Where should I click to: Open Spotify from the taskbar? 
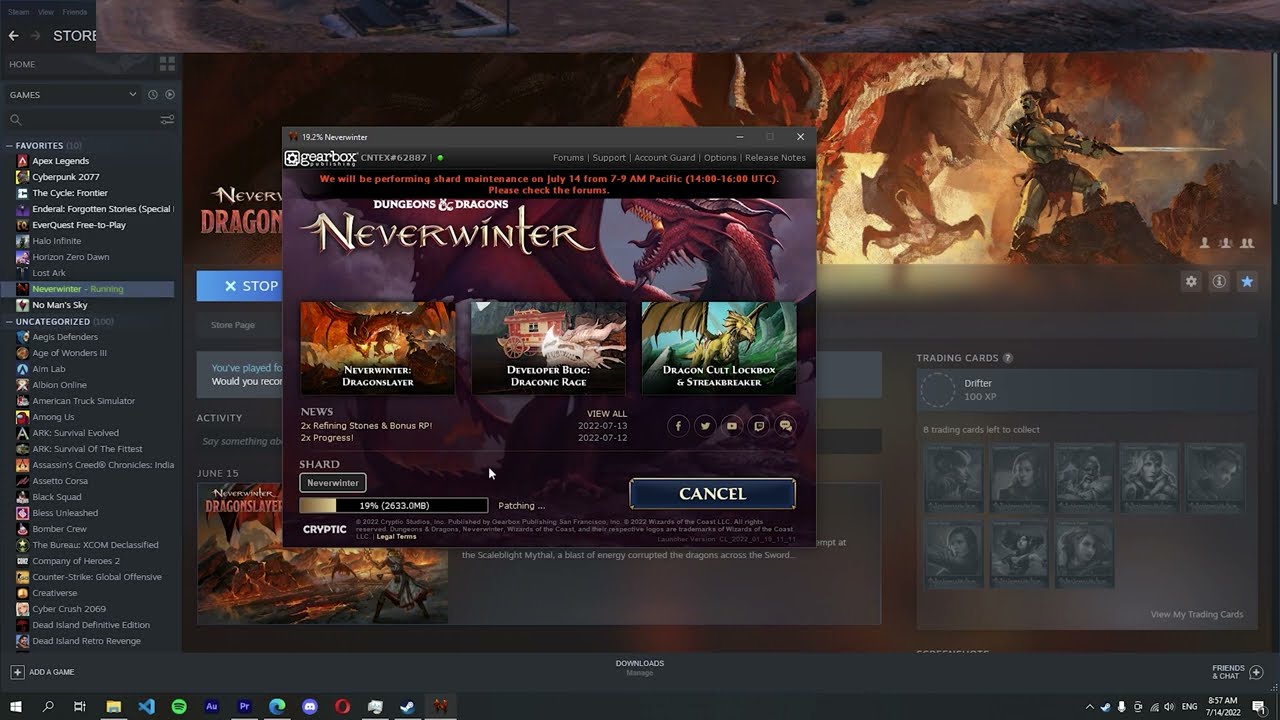tap(179, 706)
